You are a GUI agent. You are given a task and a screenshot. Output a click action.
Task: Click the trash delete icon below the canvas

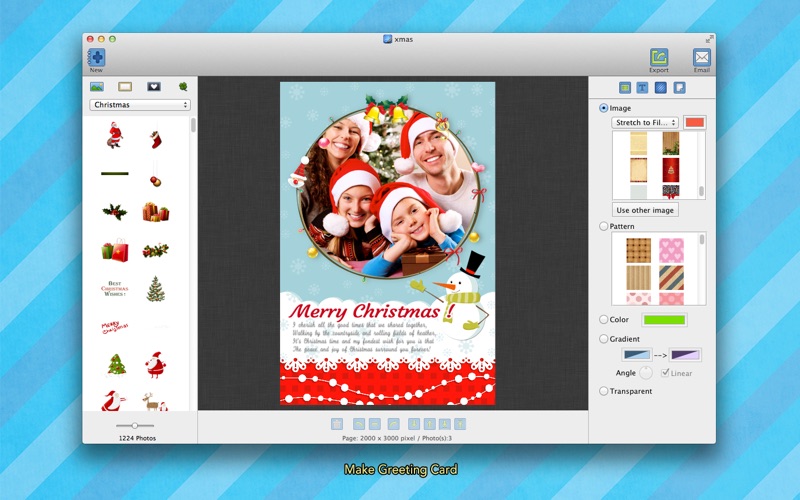click(337, 424)
